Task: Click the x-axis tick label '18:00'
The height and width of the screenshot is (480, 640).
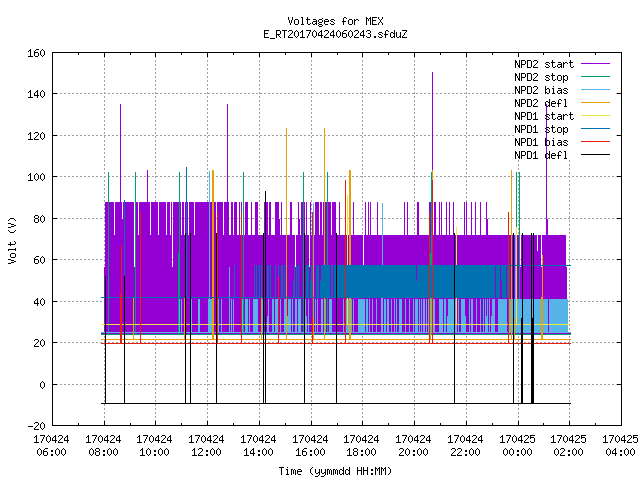Action: [x=362, y=452]
